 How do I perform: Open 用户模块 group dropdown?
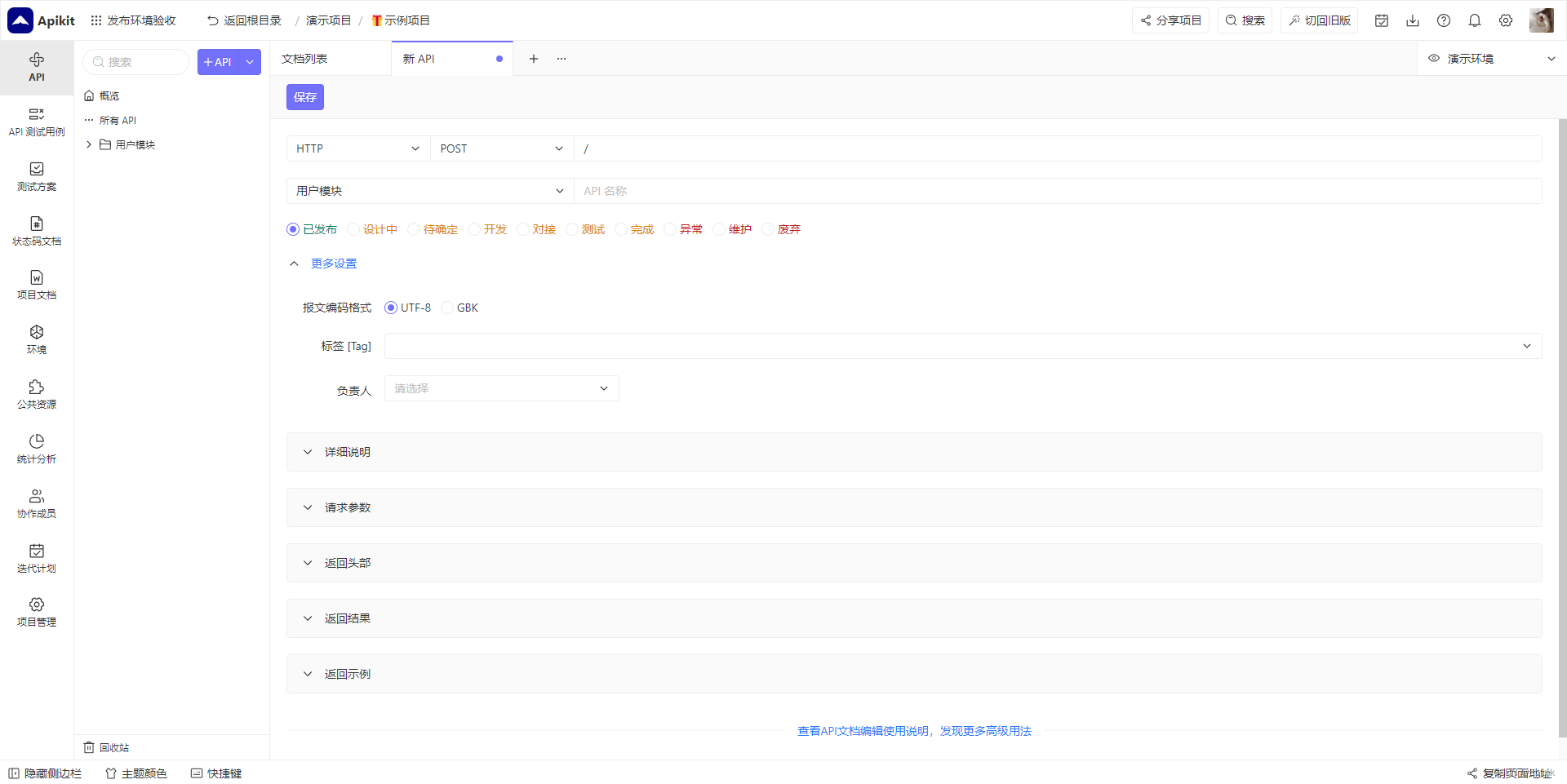[430, 191]
